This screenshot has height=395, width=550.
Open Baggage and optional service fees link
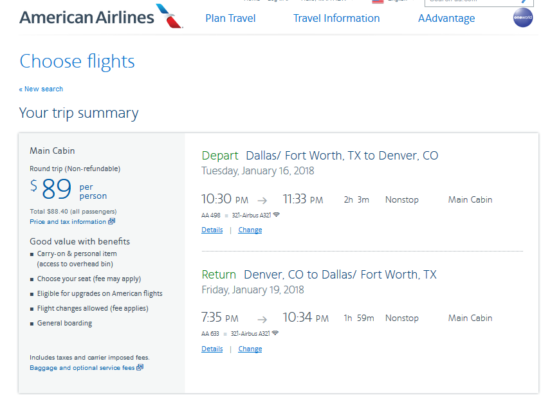pyautogui.click(x=82, y=368)
